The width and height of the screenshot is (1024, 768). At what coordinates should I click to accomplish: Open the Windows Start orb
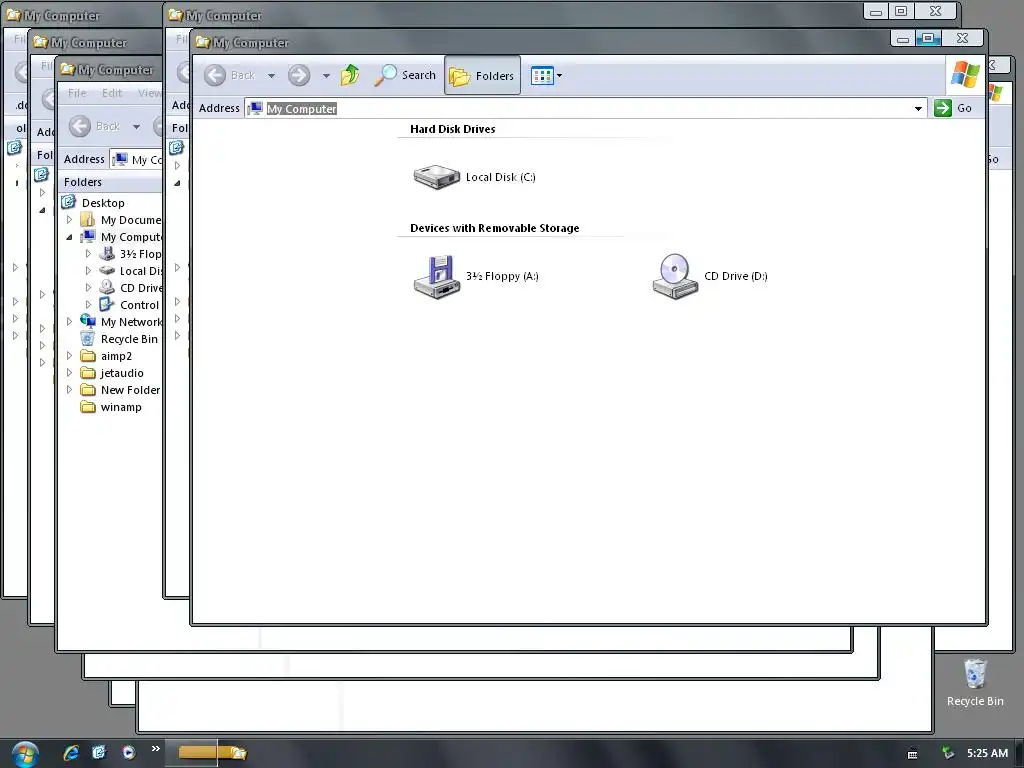(25, 754)
